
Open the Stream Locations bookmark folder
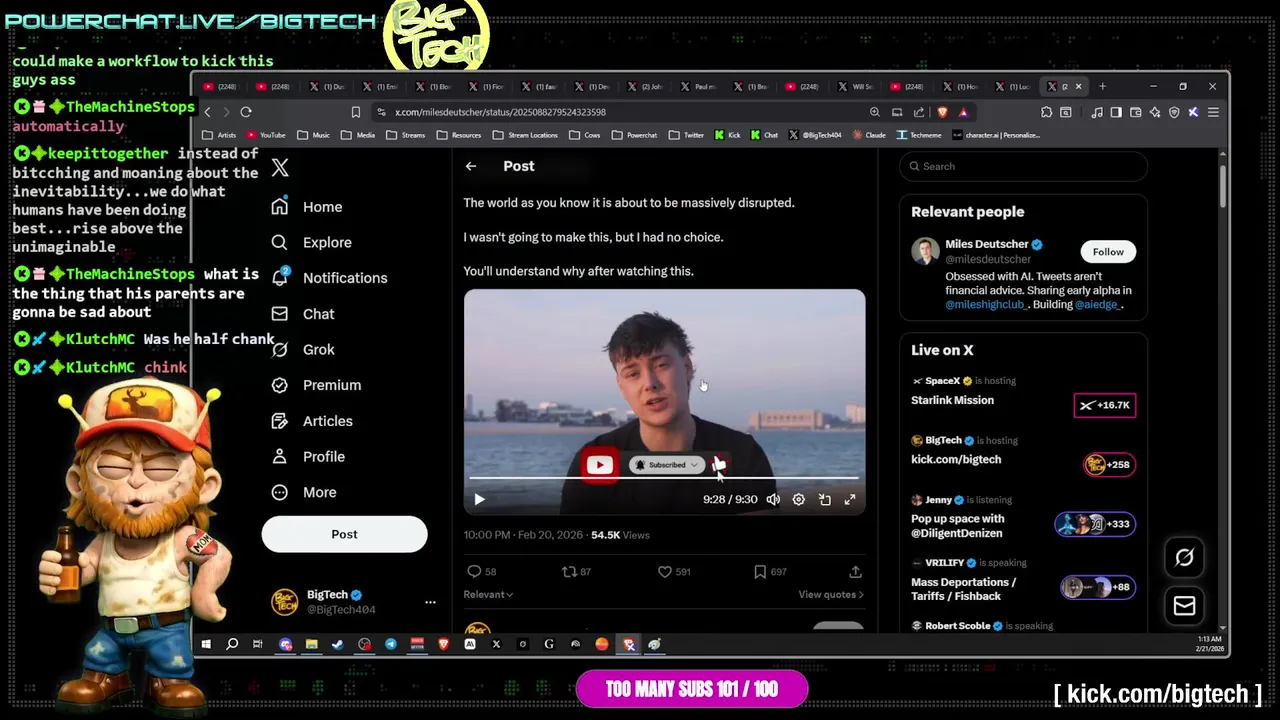[525, 135]
